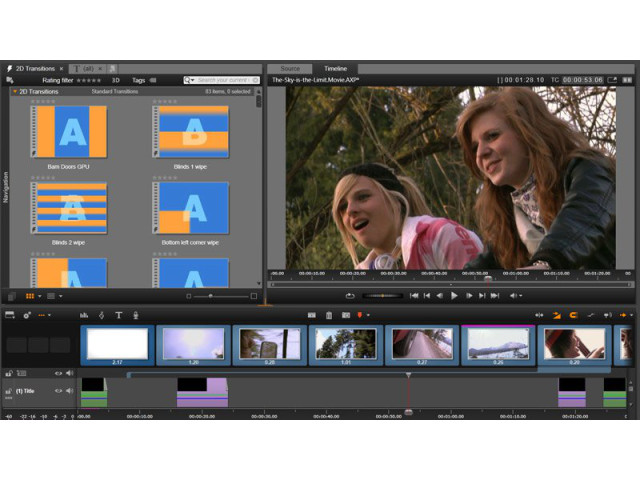Screen dimensions: 640x480
Task: Select storyboard clip labeled 2.17
Action: [118, 345]
